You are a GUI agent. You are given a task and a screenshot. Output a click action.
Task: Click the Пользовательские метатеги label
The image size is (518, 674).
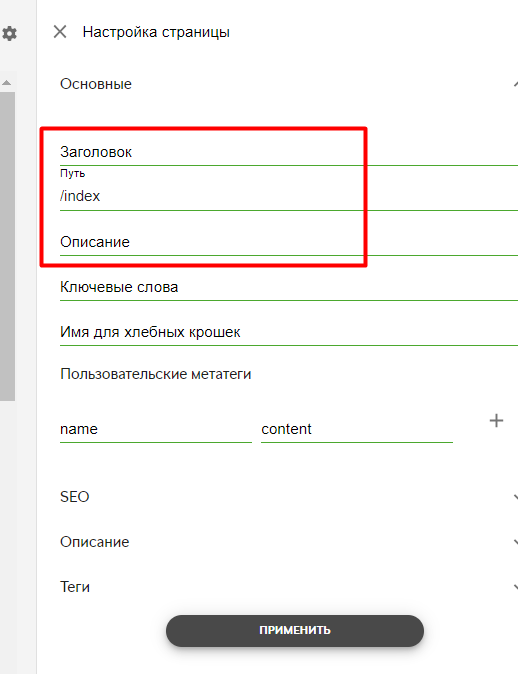point(156,374)
